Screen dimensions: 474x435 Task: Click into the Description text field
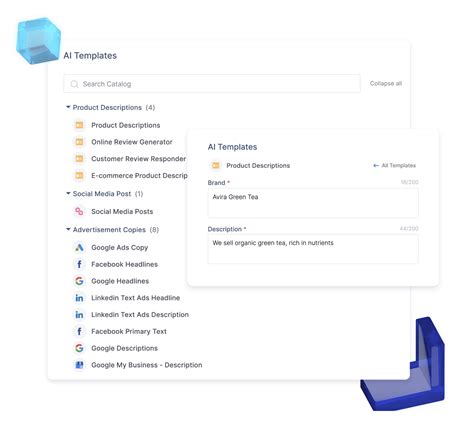coord(313,249)
